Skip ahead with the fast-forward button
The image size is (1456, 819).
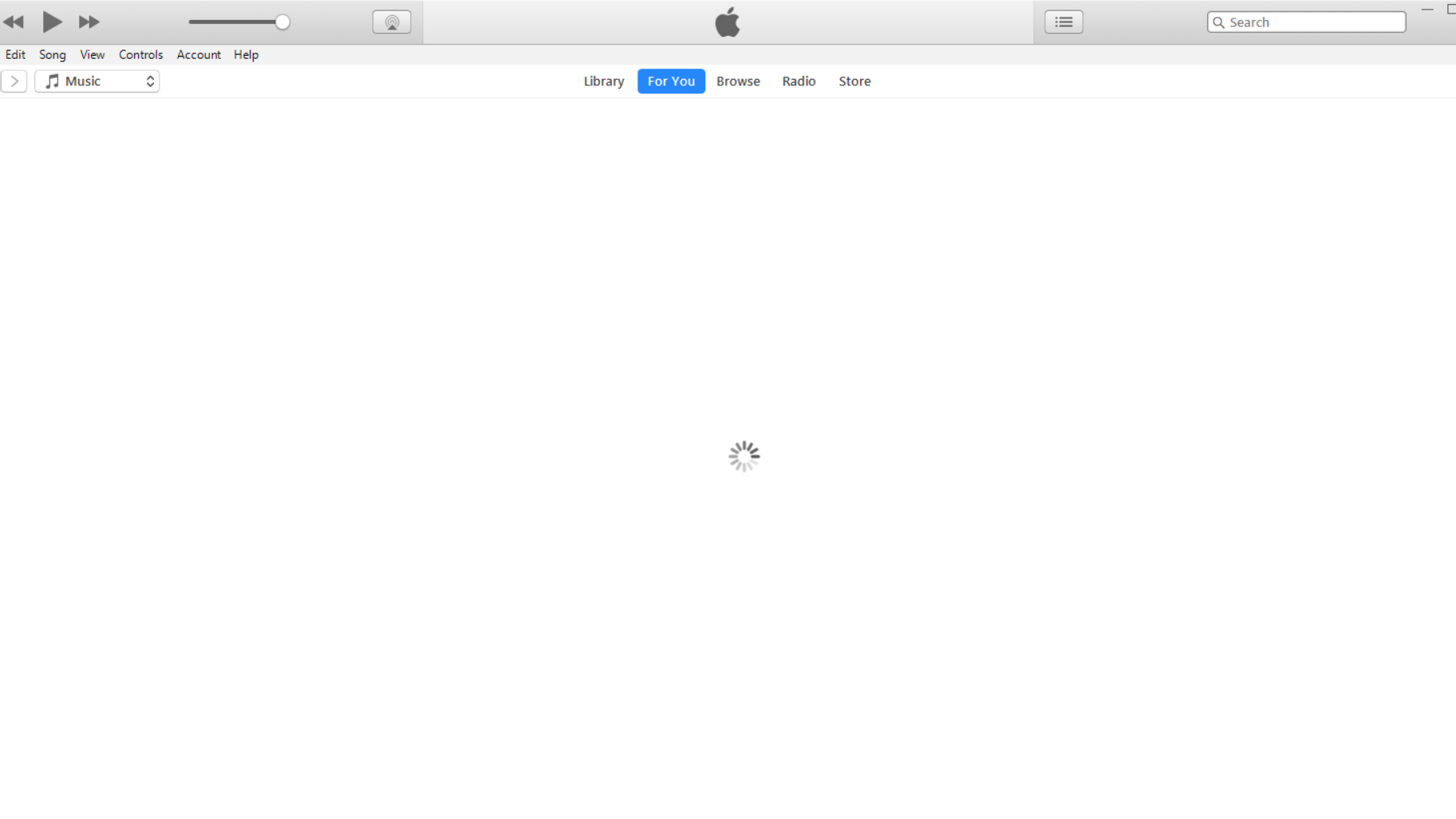point(89,22)
